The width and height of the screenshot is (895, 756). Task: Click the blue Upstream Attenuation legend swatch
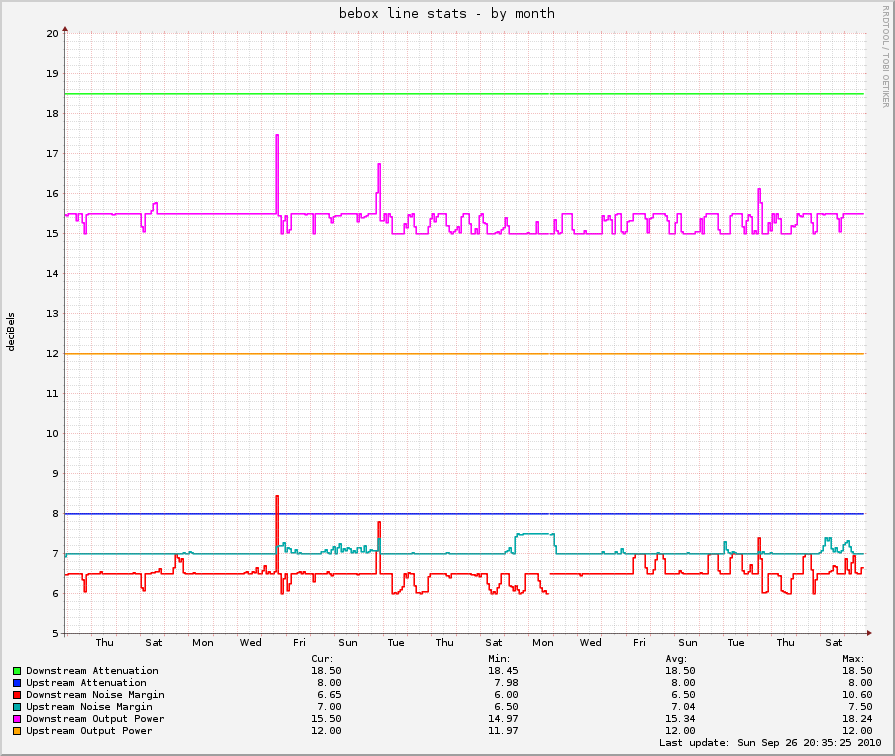[x=17, y=683]
